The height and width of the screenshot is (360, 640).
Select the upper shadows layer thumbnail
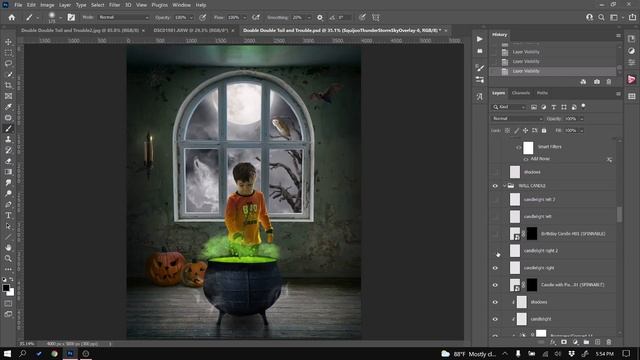pyautogui.click(x=515, y=172)
